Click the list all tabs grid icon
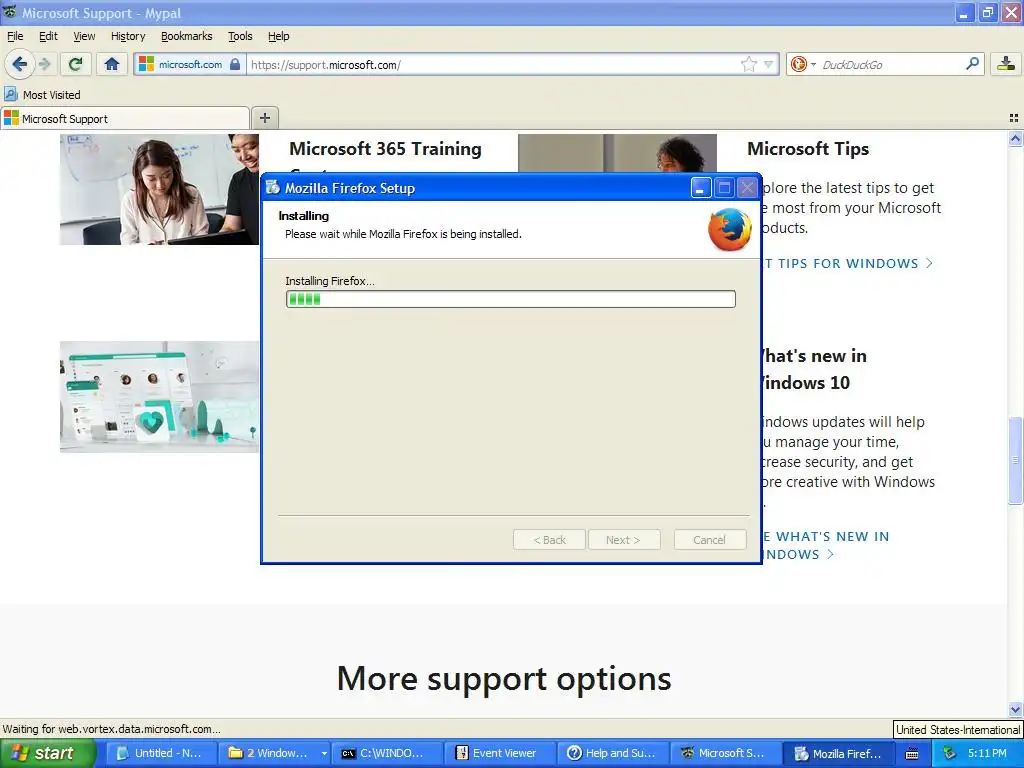 pos(1014,118)
